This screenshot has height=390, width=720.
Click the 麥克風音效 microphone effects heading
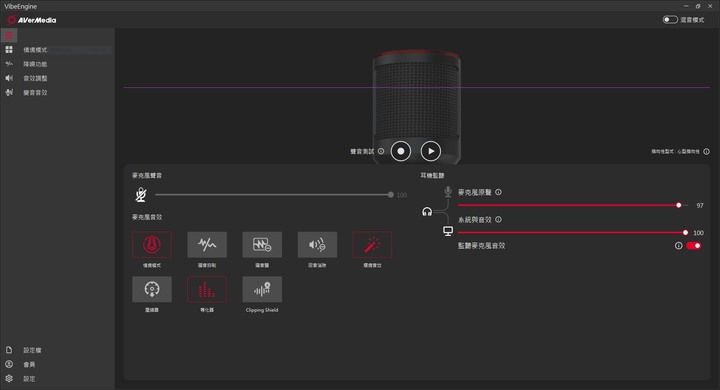147,217
